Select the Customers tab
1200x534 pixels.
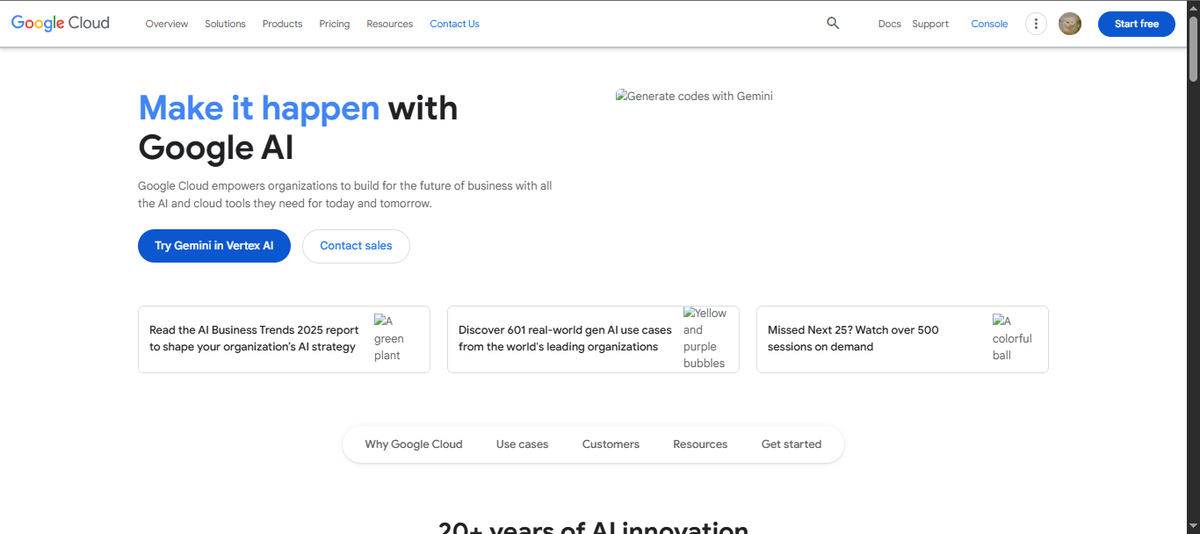[610, 444]
